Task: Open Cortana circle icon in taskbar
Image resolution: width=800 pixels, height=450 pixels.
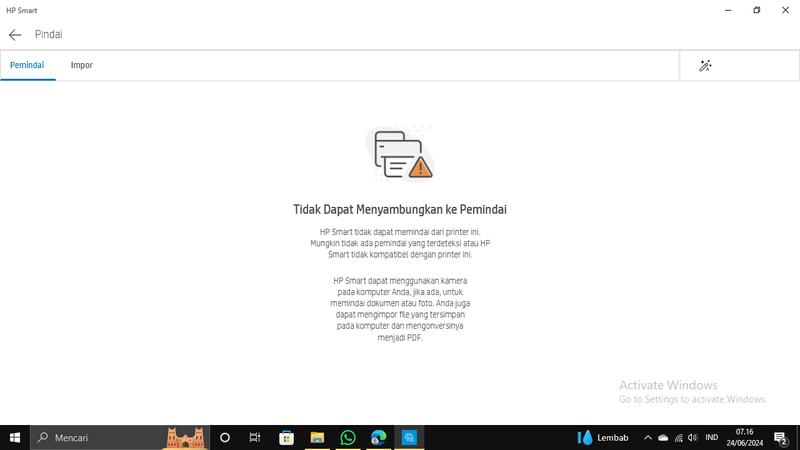Action: tap(225, 438)
